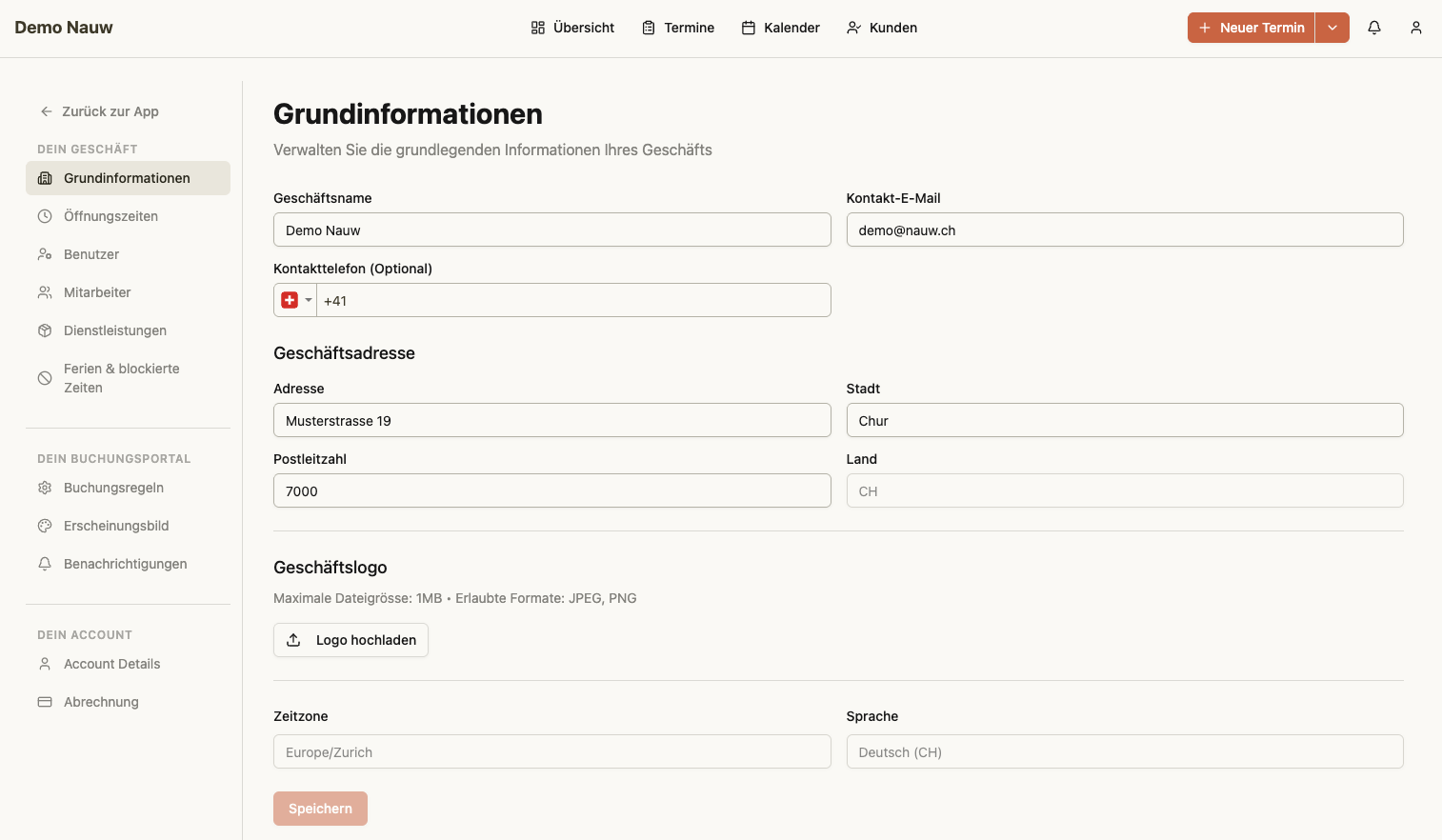The width and height of the screenshot is (1442, 840).
Task: Open Account Details in the sidebar
Action: [128, 664]
